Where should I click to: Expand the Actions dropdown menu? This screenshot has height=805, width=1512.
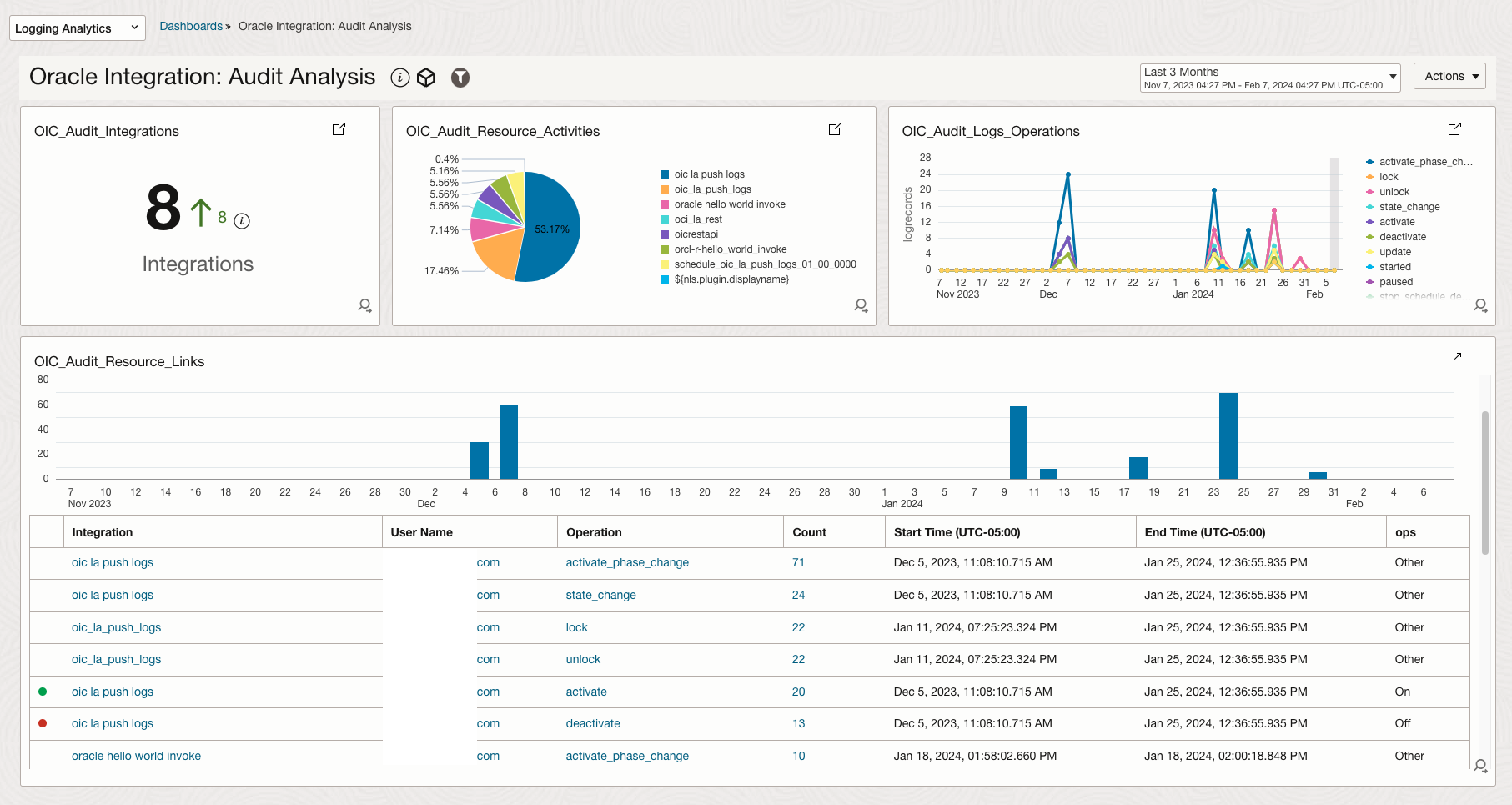click(x=1449, y=76)
